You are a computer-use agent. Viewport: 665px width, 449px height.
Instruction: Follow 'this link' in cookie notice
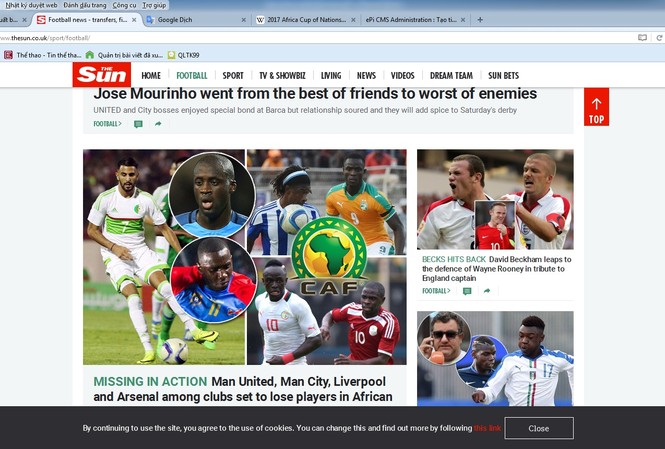click(x=487, y=428)
